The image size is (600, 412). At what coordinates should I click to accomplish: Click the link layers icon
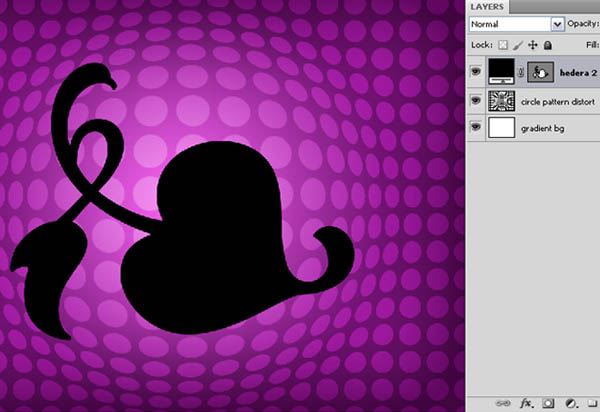pos(502,403)
